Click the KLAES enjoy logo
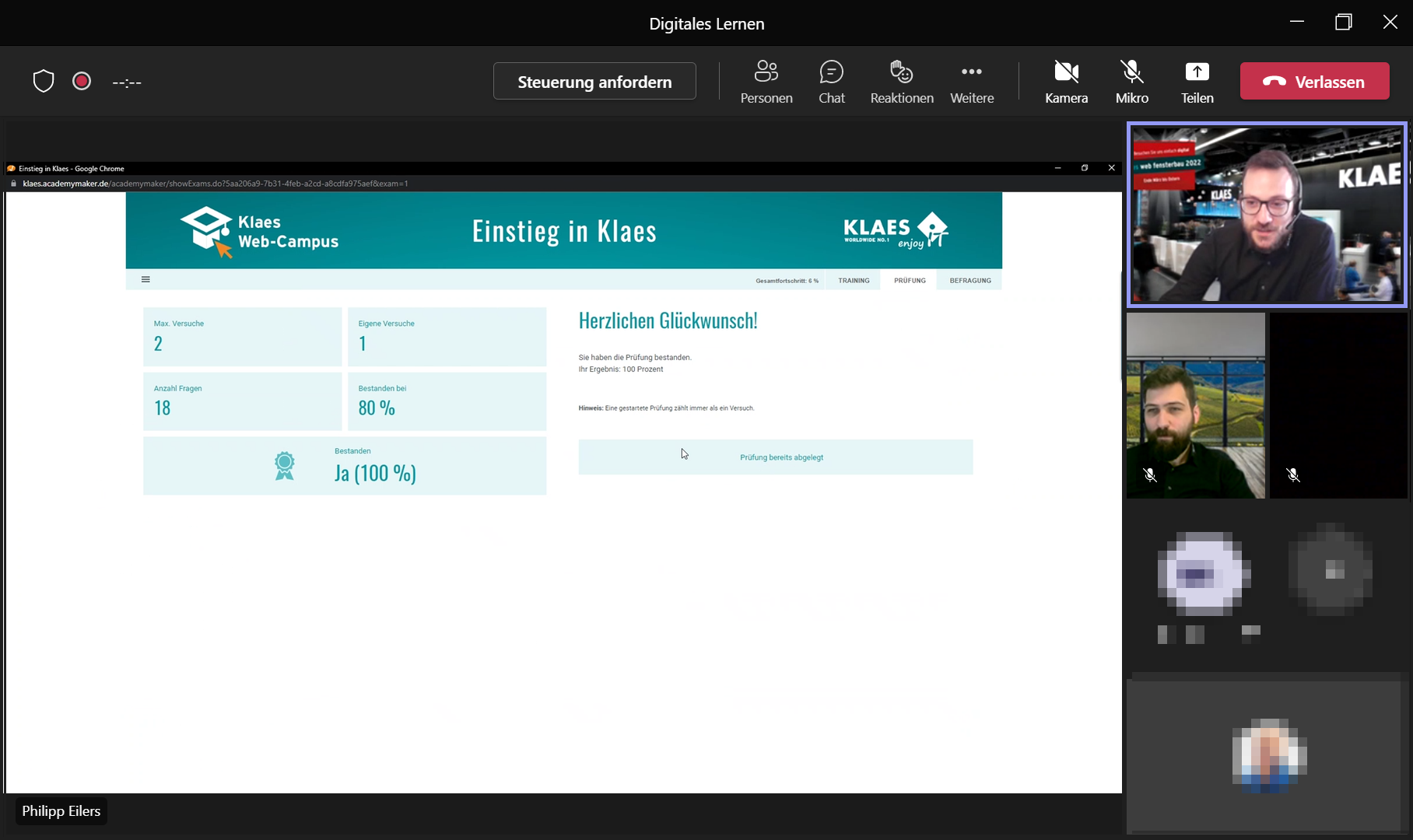 pos(896,230)
